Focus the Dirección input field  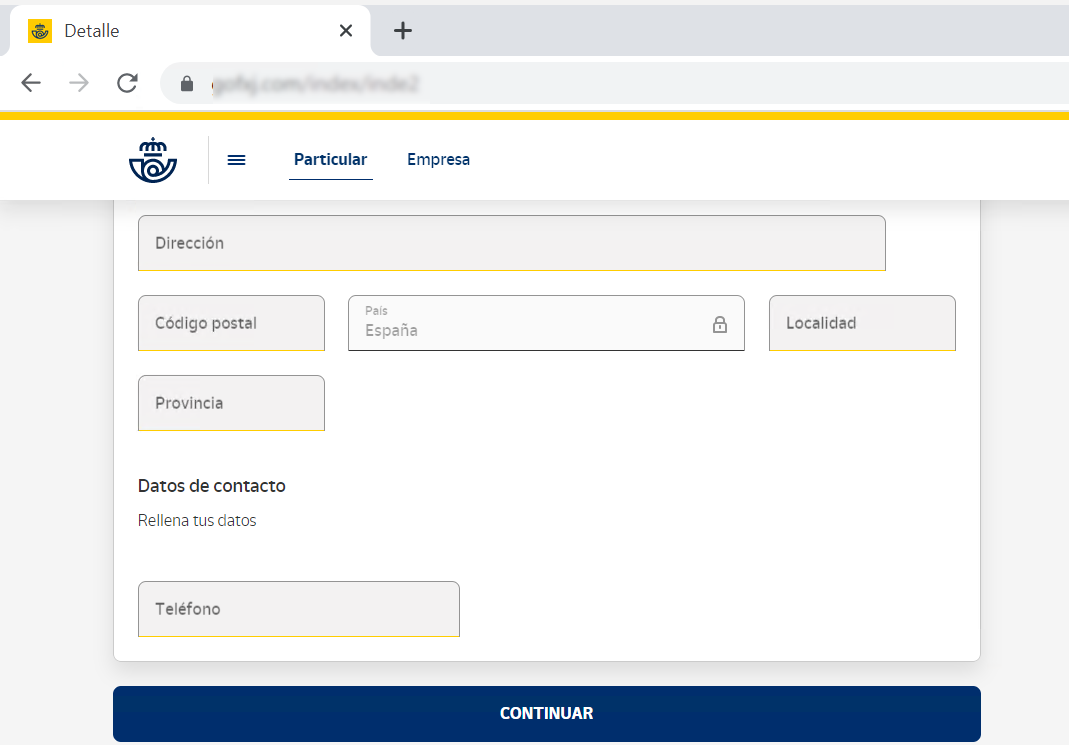coord(511,243)
